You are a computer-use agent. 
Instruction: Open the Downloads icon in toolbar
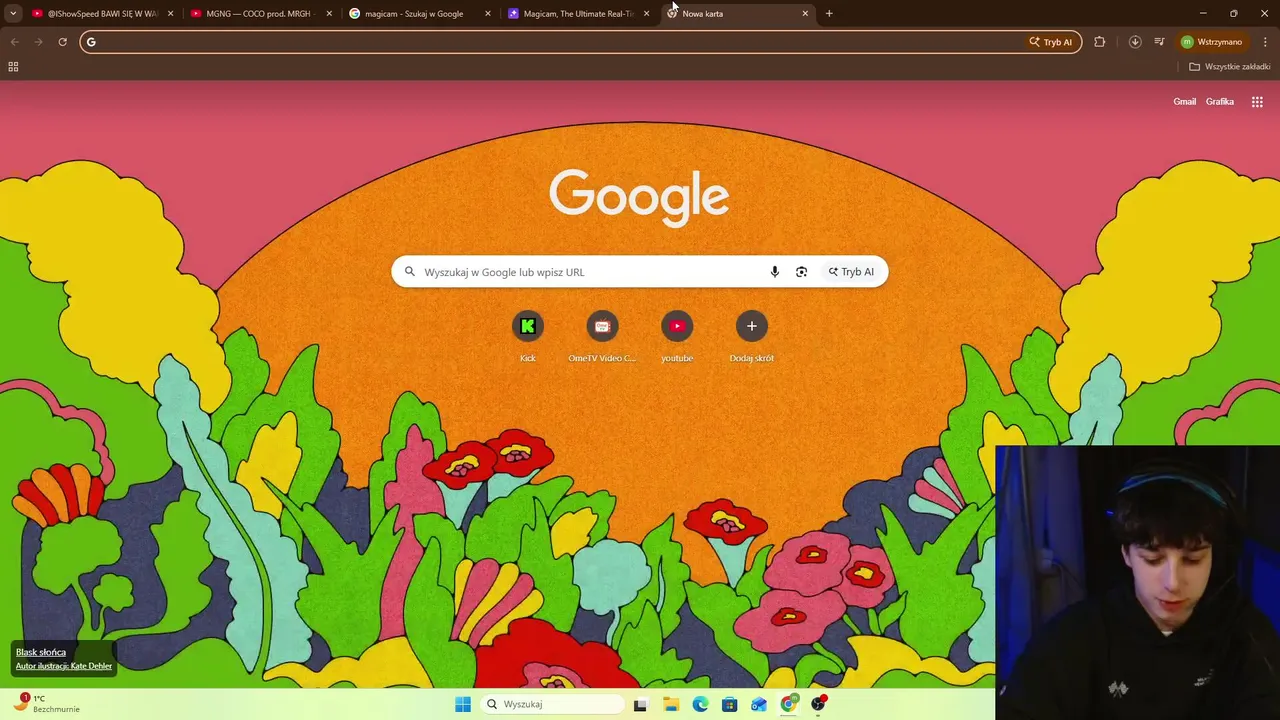point(1135,42)
